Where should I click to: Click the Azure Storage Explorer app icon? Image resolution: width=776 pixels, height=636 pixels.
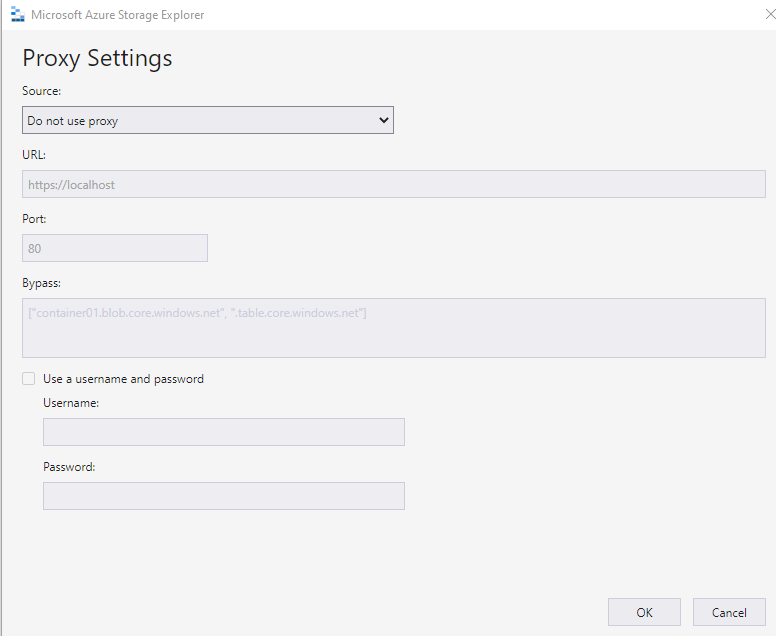[x=17, y=15]
